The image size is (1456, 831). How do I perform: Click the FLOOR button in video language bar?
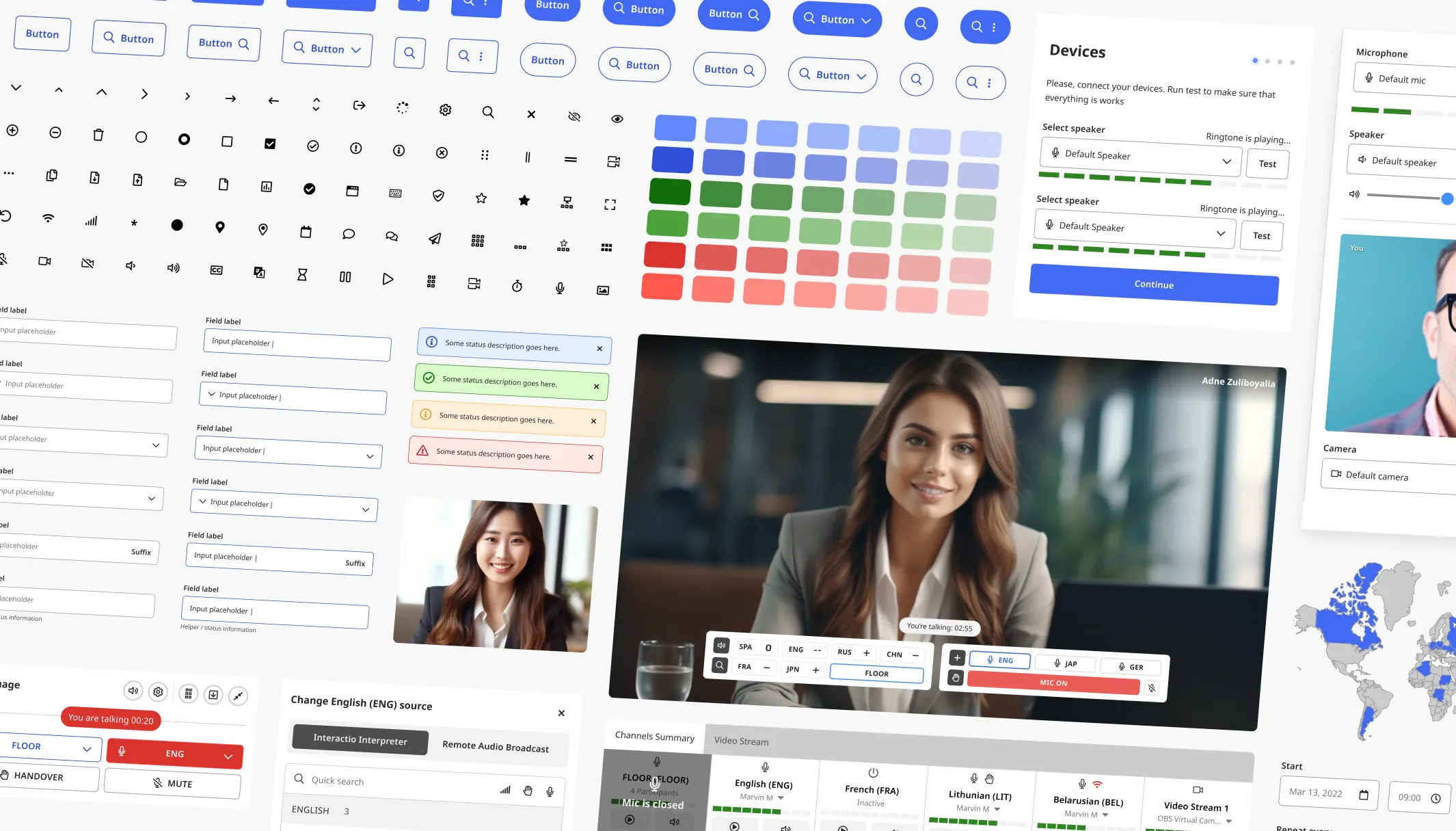click(x=876, y=674)
